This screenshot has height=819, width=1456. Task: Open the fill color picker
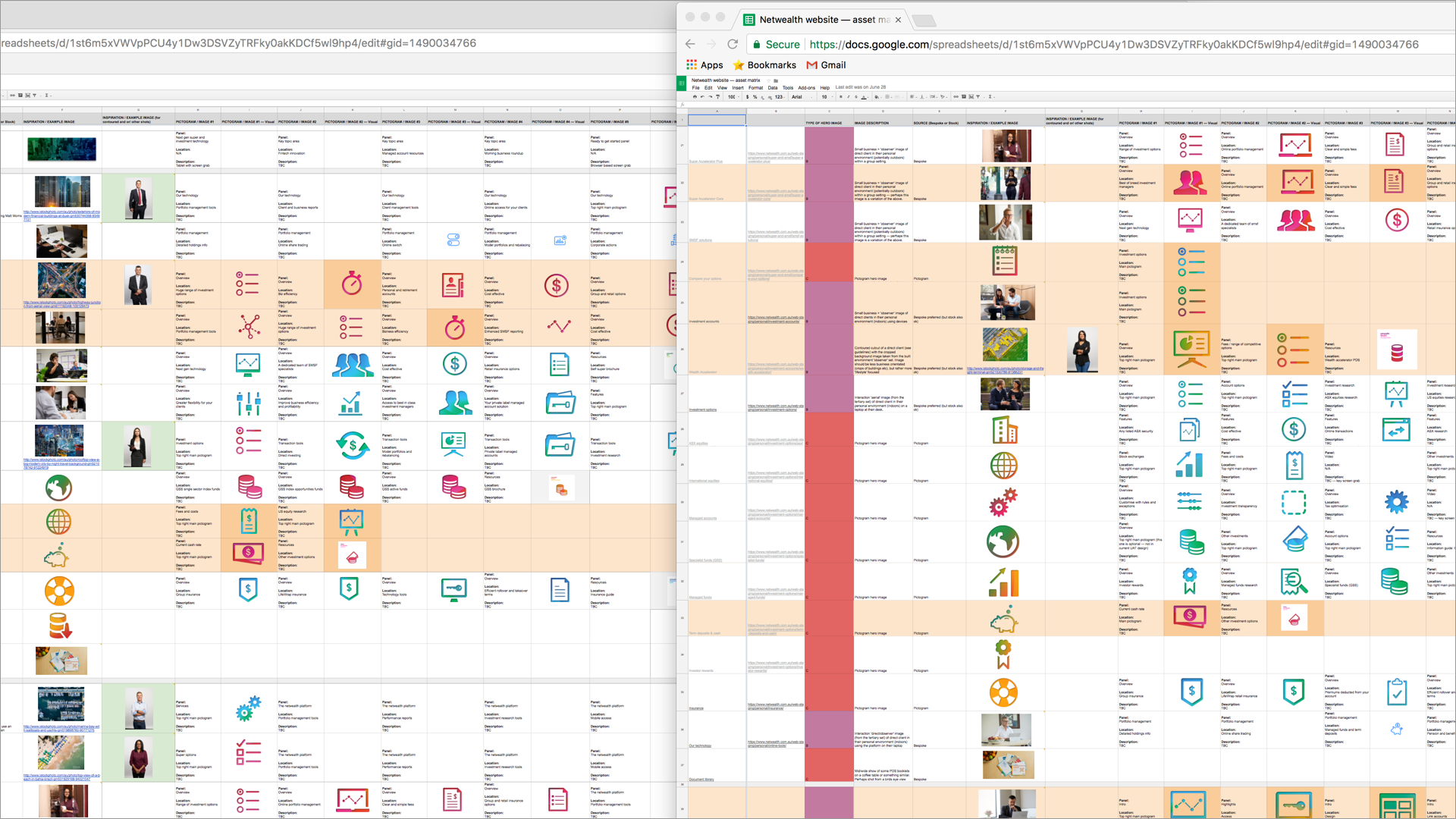(x=877, y=96)
